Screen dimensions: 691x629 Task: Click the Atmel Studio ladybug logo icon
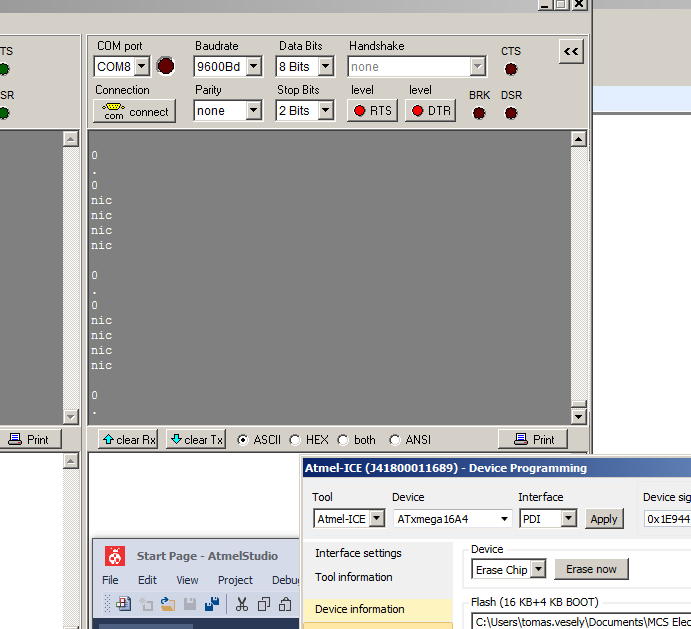[117, 556]
